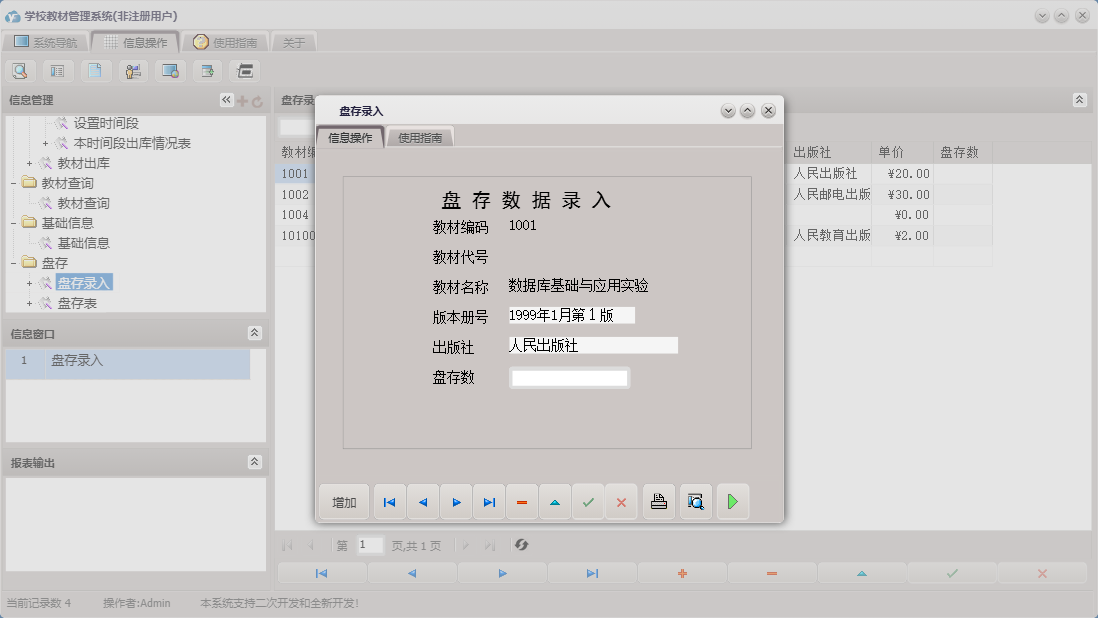This screenshot has width=1098, height=618.
Task: Collapse the 信息窗口 panel header chevron
Action: click(x=255, y=332)
